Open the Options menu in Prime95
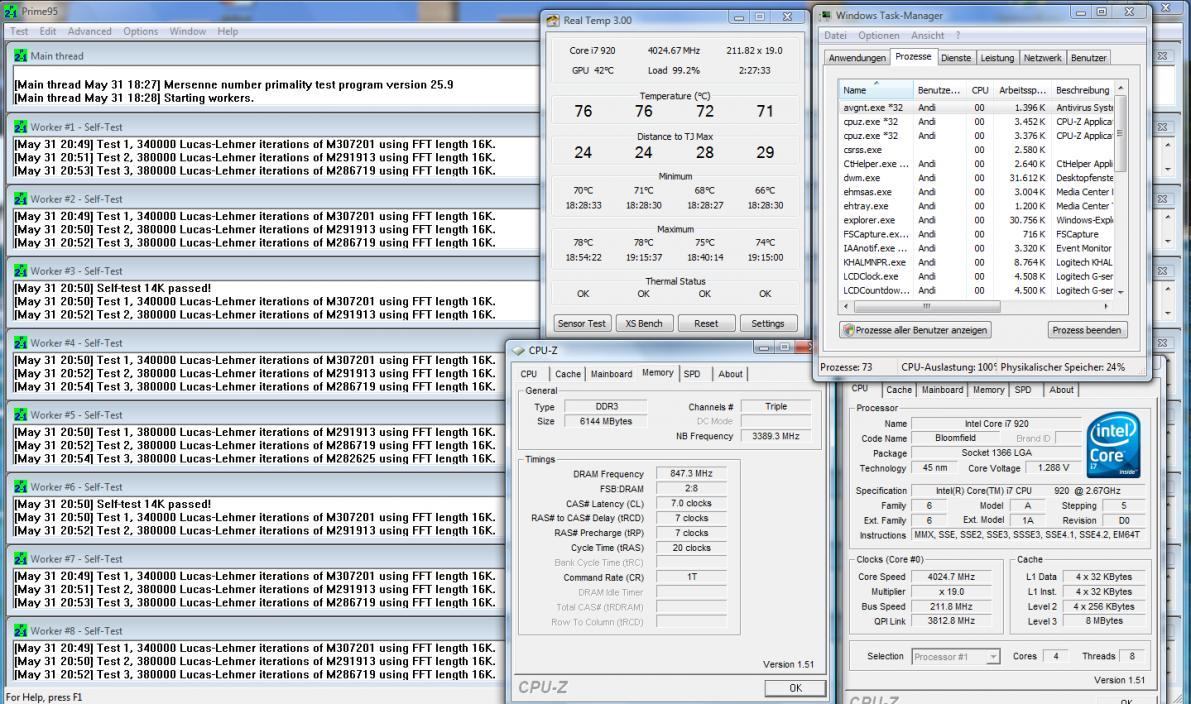This screenshot has width=1191, height=704. click(x=141, y=31)
